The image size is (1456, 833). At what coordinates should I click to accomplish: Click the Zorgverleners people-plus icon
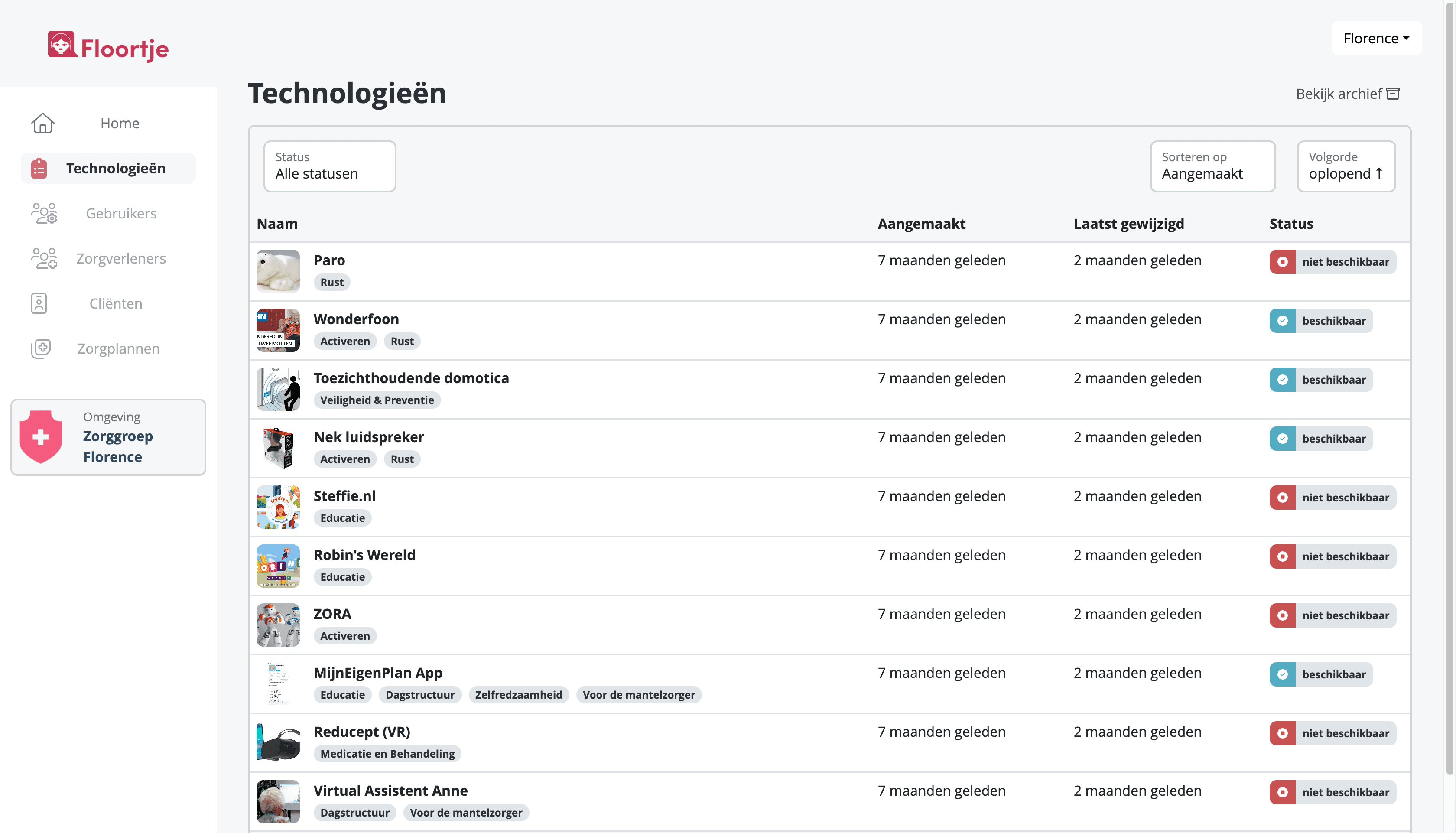pyautogui.click(x=43, y=258)
